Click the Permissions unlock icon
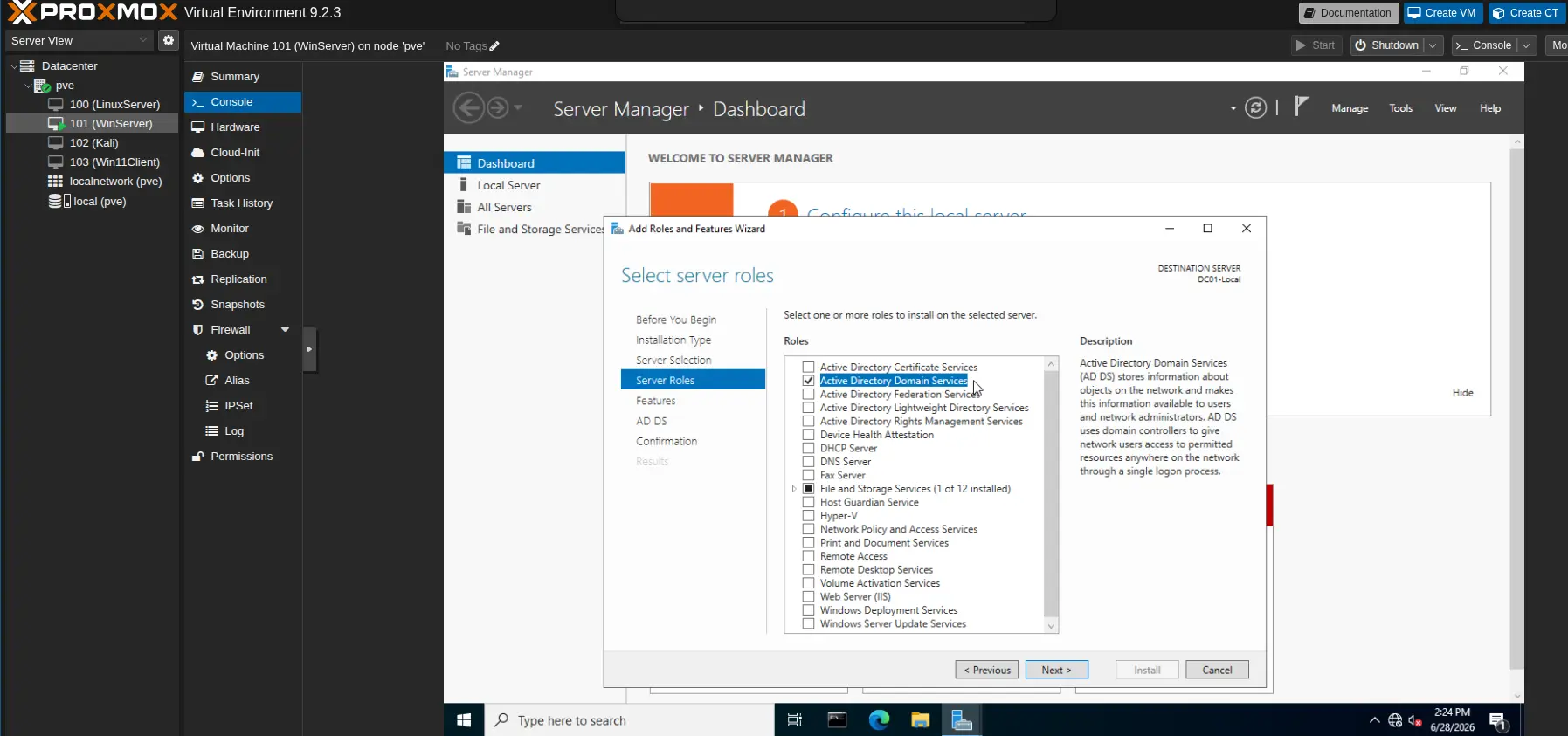 198,457
